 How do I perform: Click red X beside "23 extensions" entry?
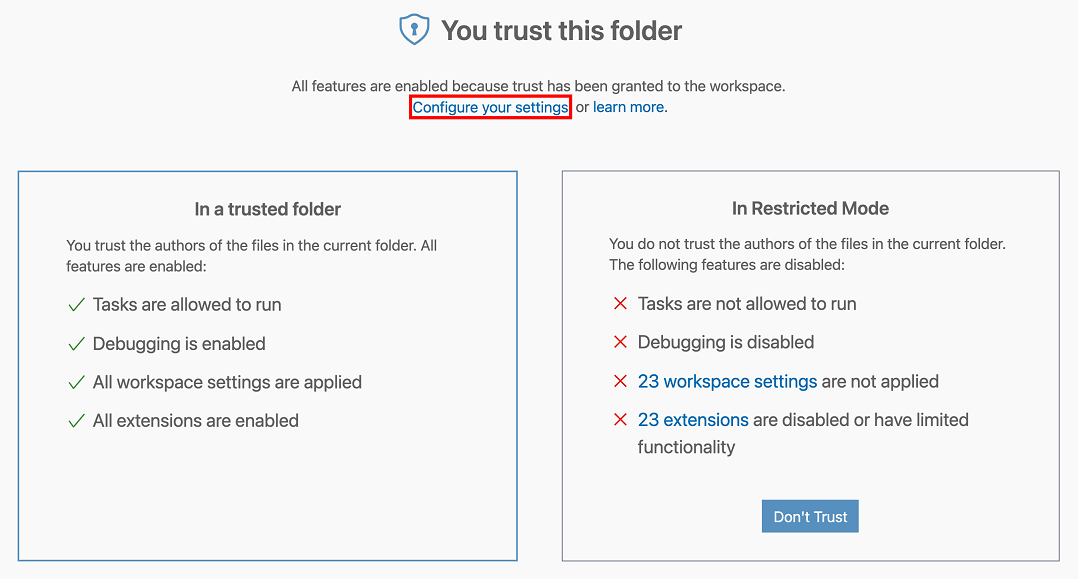point(620,420)
